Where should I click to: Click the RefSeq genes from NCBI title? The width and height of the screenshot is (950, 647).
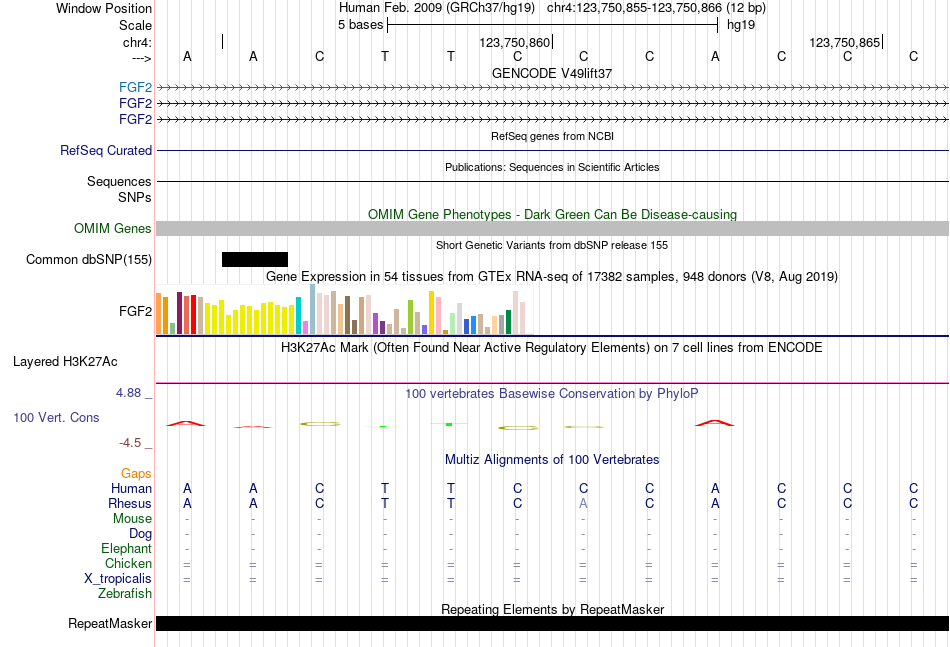tap(552, 136)
